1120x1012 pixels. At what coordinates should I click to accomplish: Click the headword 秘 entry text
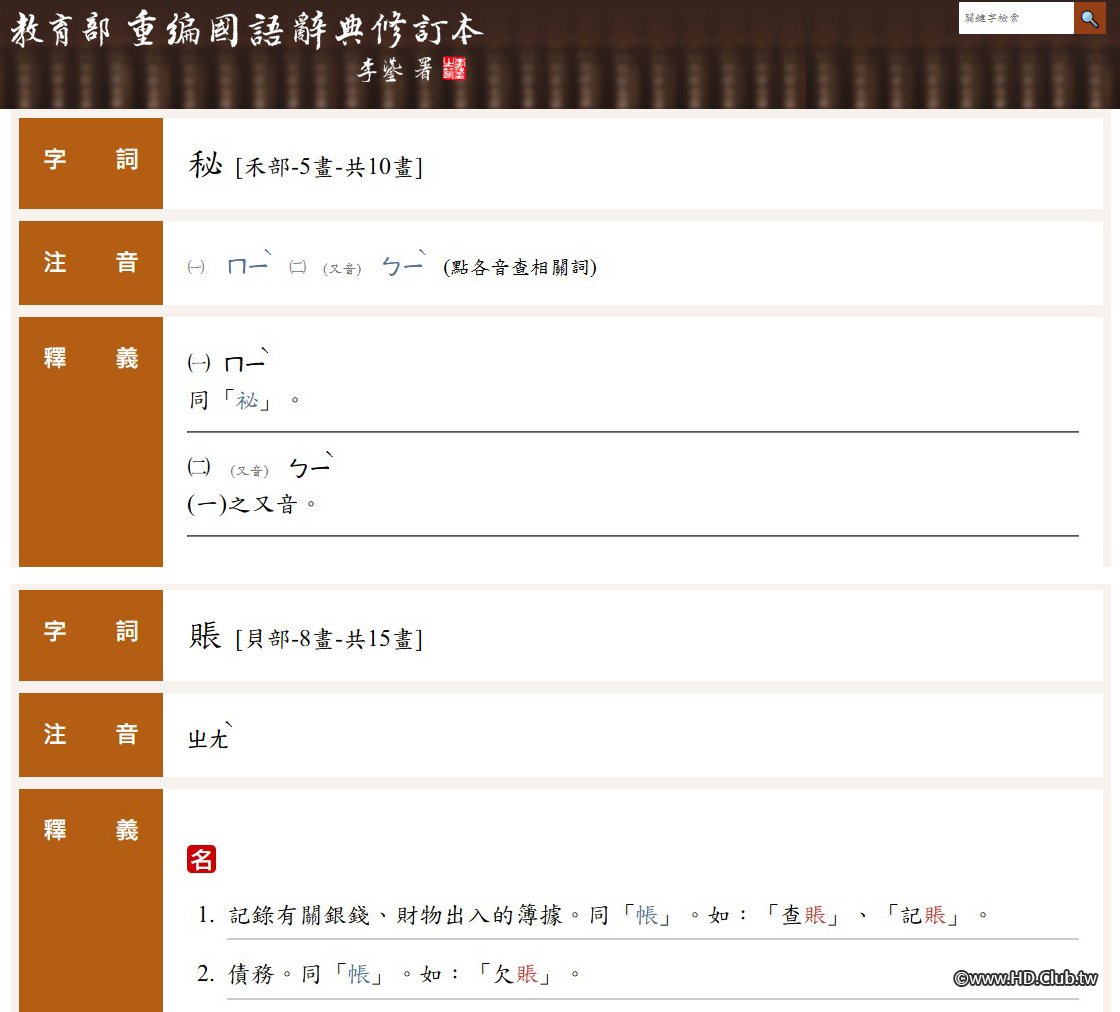(206, 164)
